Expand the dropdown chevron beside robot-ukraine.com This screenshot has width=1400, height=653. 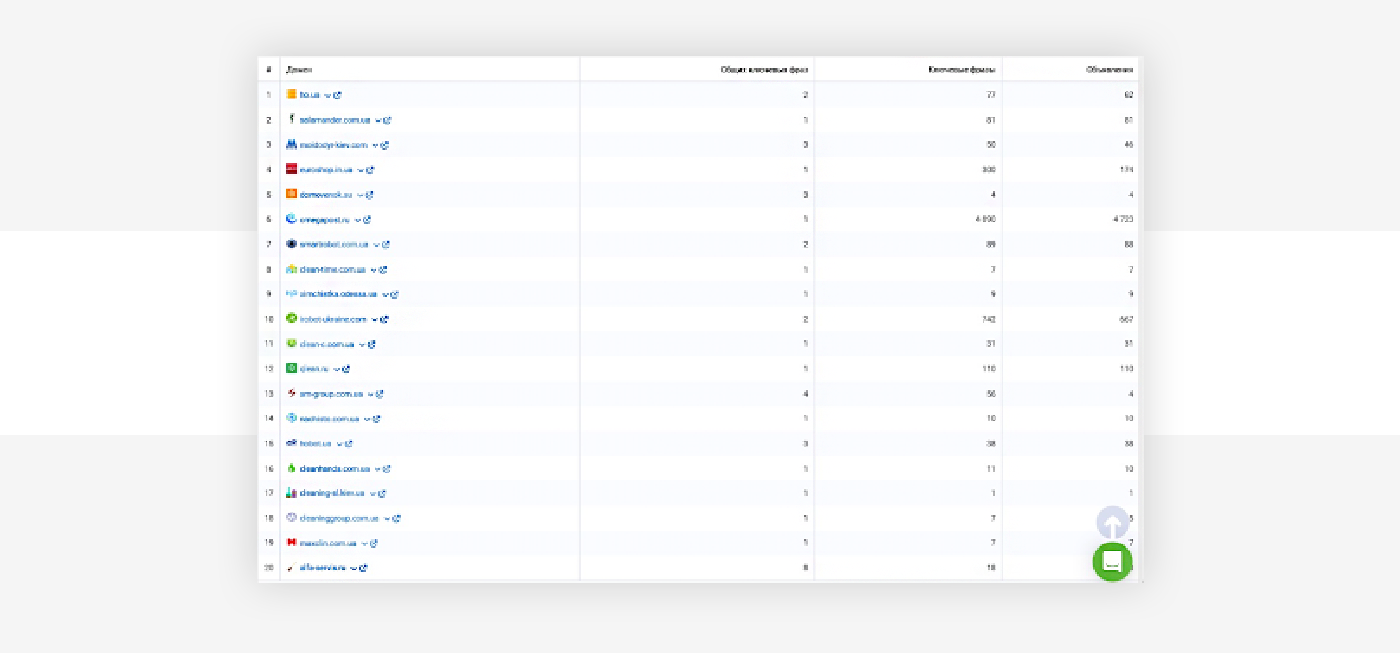375,320
